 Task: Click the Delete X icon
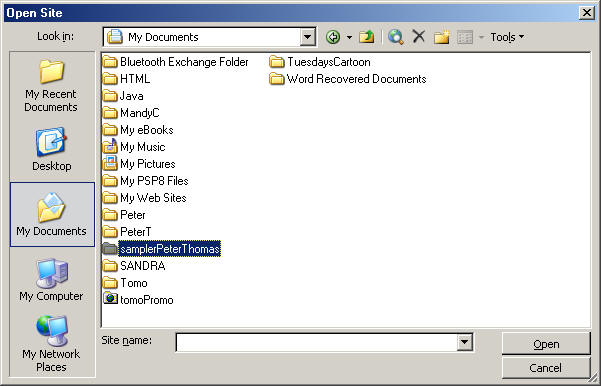(419, 37)
